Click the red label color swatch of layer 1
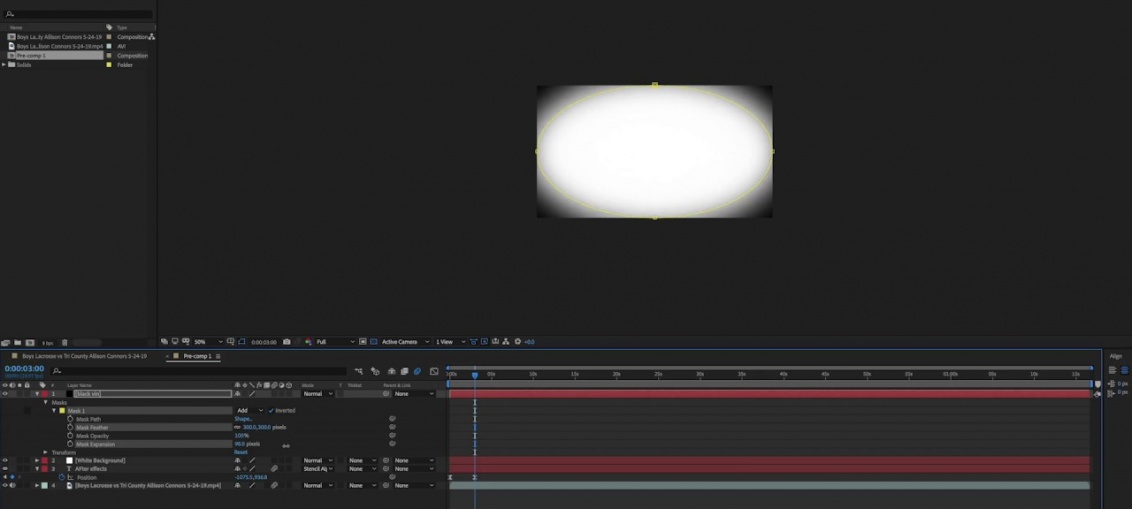Image resolution: width=1132 pixels, height=509 pixels. [x=43, y=394]
